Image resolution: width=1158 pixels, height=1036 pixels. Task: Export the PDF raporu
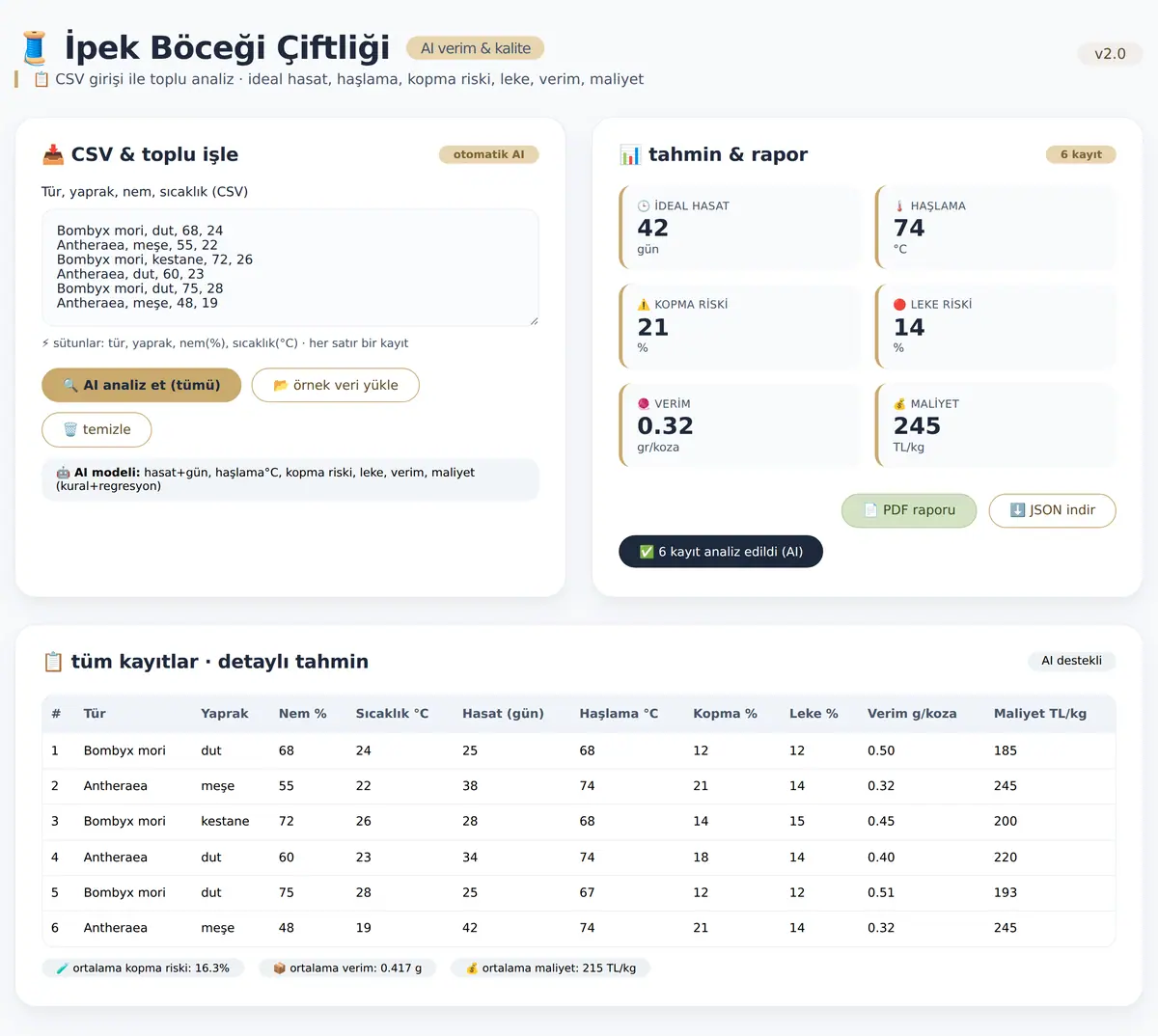909,510
